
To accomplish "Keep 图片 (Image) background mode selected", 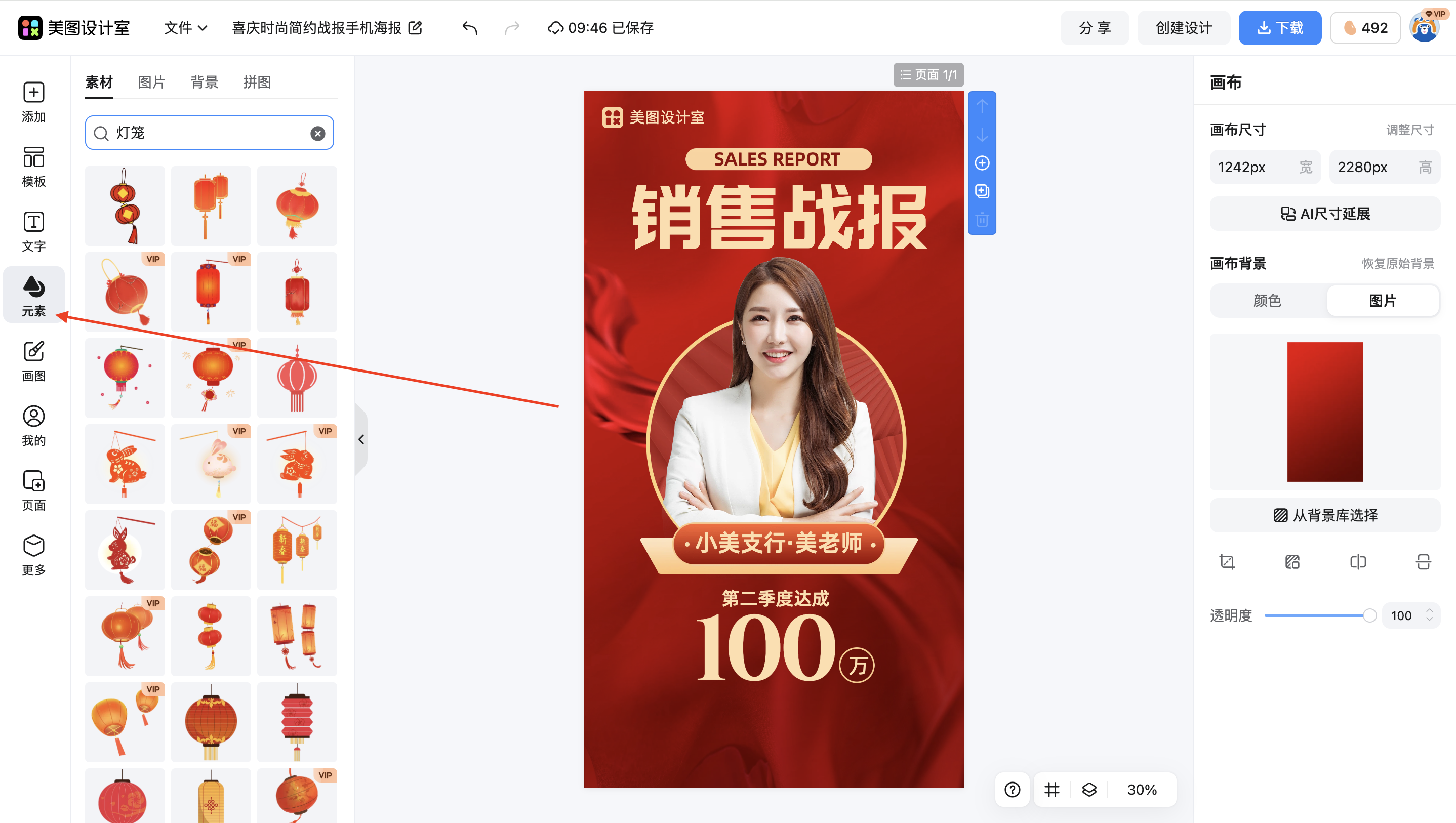I will (1383, 301).
